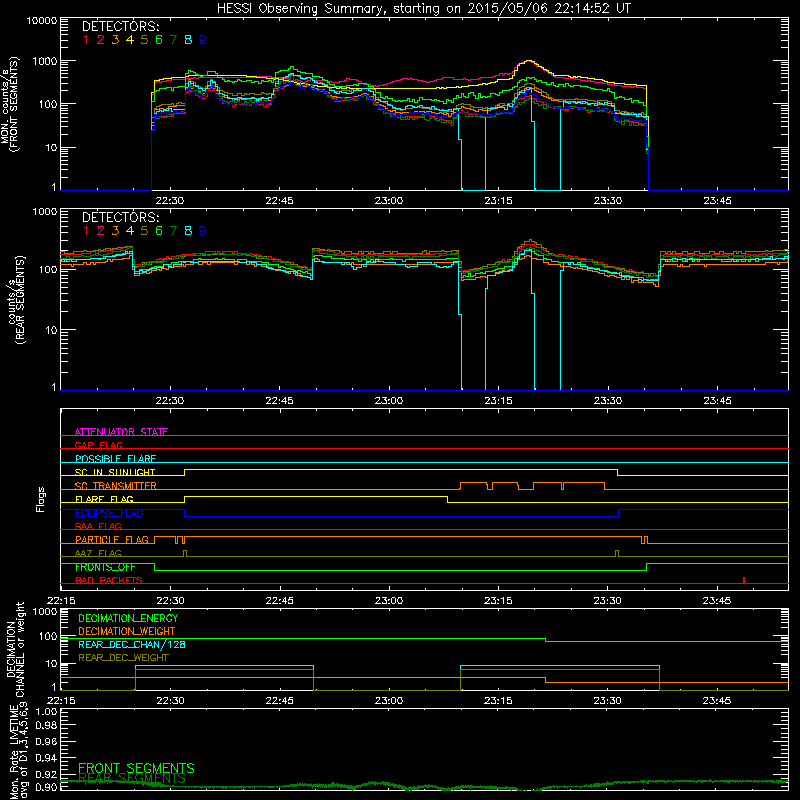
Task: Click the counts/s (REAR SEGMENTS) axis title
Action: click(x=15, y=300)
